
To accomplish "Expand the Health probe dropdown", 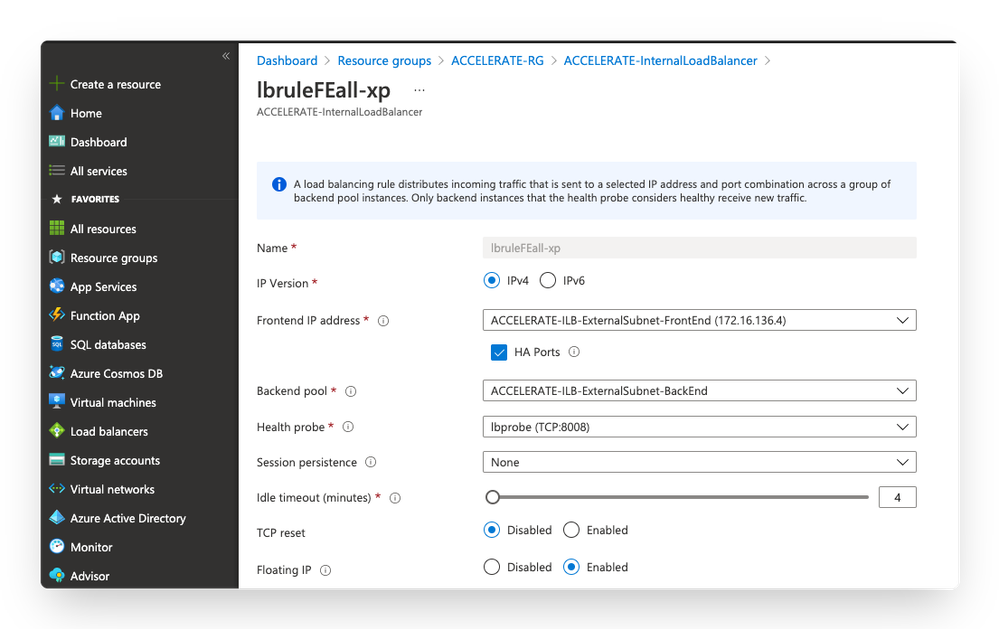I will click(x=699, y=427).
